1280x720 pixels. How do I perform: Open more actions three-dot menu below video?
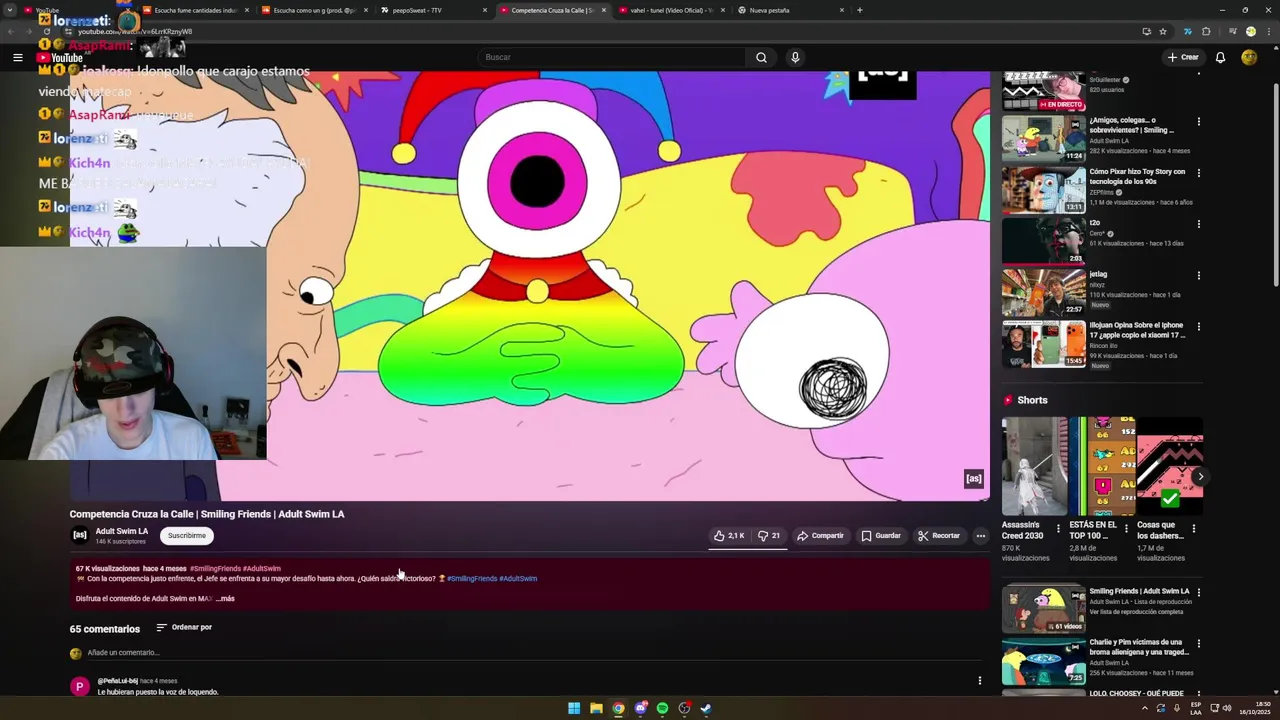[x=980, y=536]
